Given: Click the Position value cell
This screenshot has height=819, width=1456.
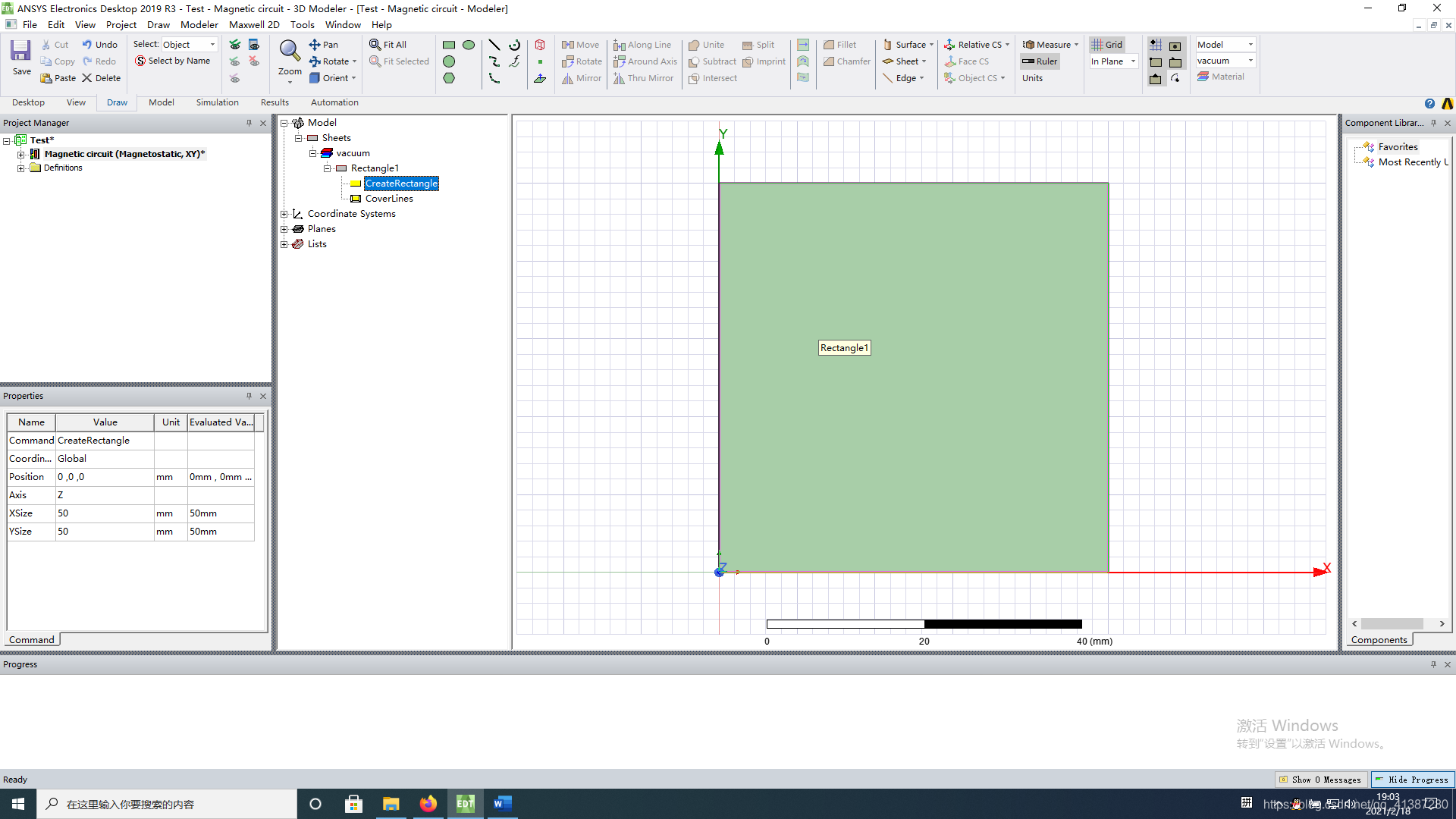Looking at the screenshot, I should (x=105, y=477).
